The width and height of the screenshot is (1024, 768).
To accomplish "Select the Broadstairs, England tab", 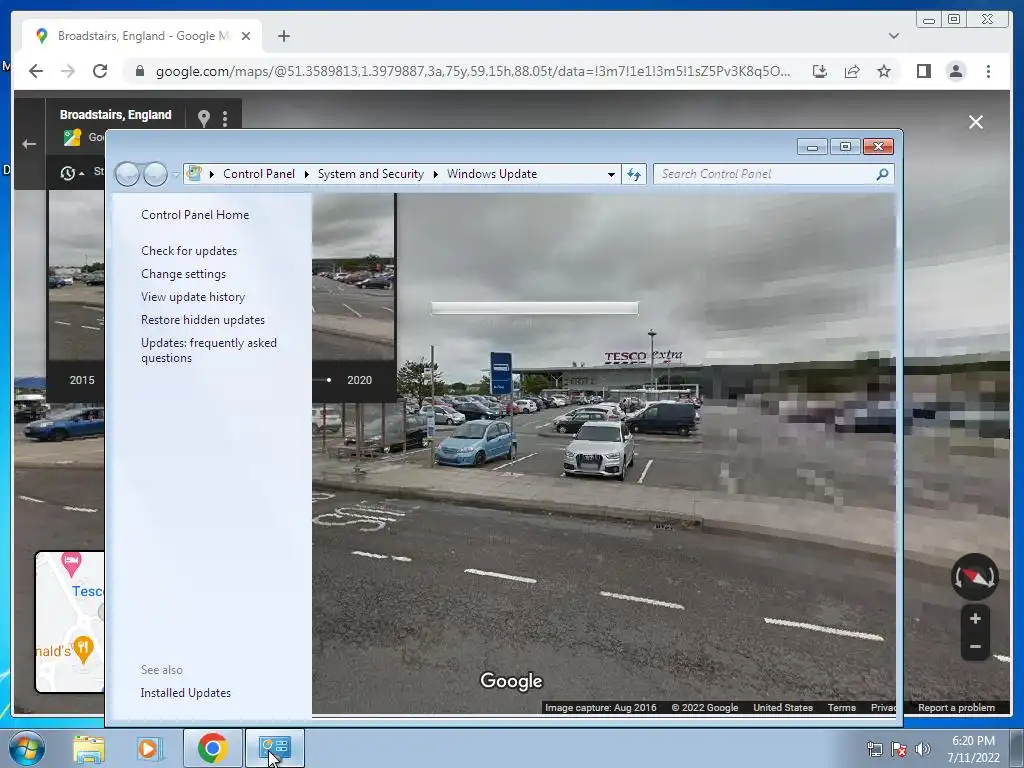I will point(142,36).
